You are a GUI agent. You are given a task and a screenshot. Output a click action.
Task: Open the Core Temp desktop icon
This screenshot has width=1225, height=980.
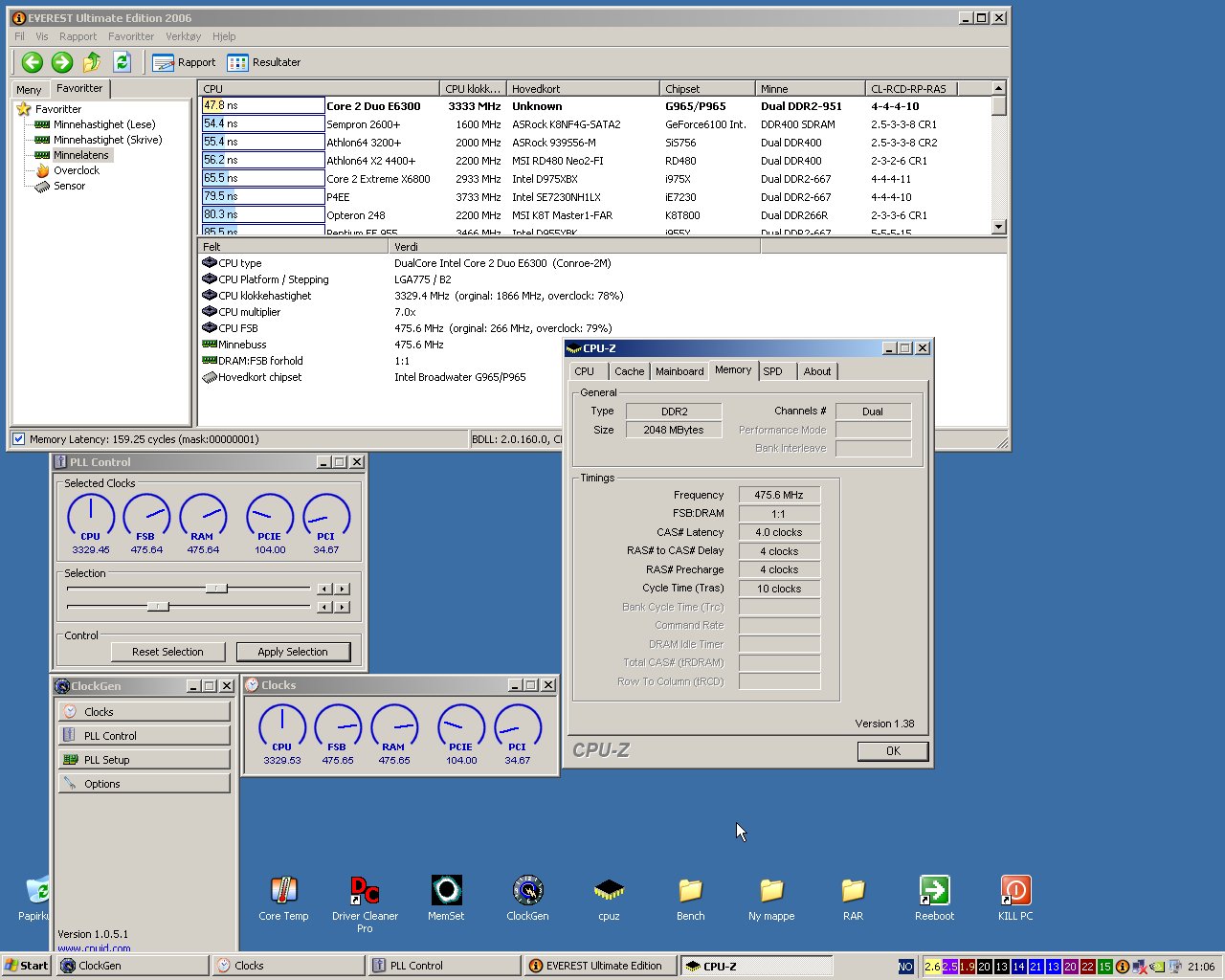pos(283,898)
